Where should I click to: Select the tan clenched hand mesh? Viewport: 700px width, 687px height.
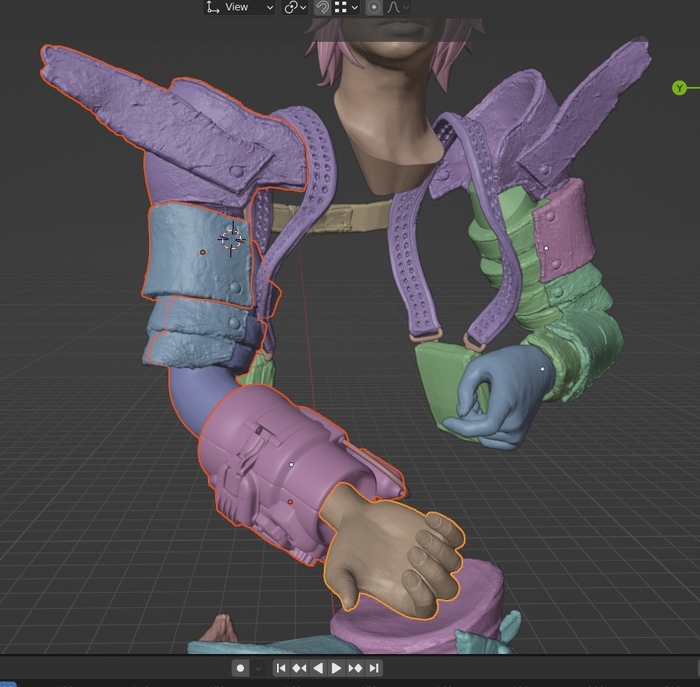click(x=388, y=554)
